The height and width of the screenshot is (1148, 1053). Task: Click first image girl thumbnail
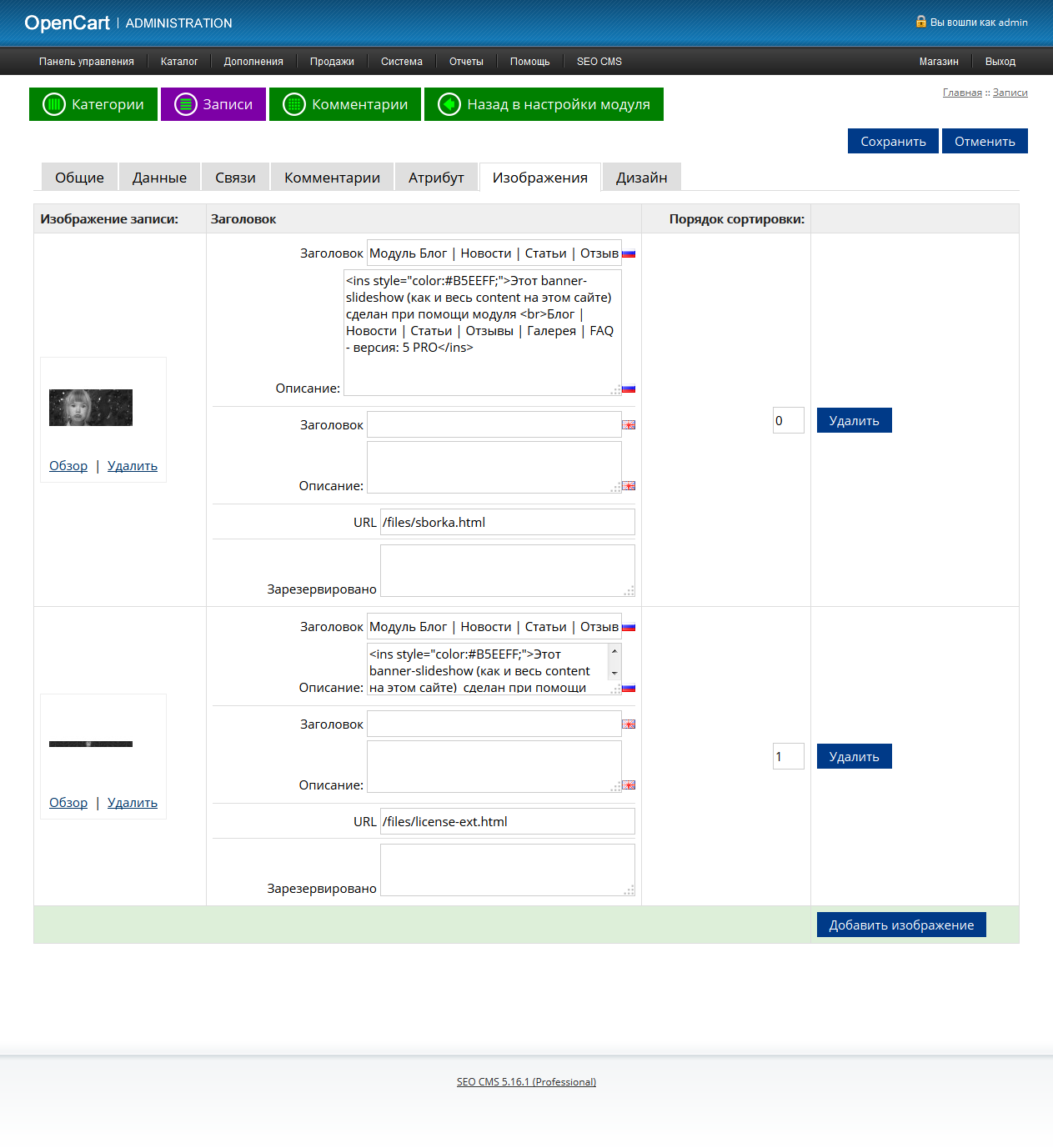tap(91, 408)
